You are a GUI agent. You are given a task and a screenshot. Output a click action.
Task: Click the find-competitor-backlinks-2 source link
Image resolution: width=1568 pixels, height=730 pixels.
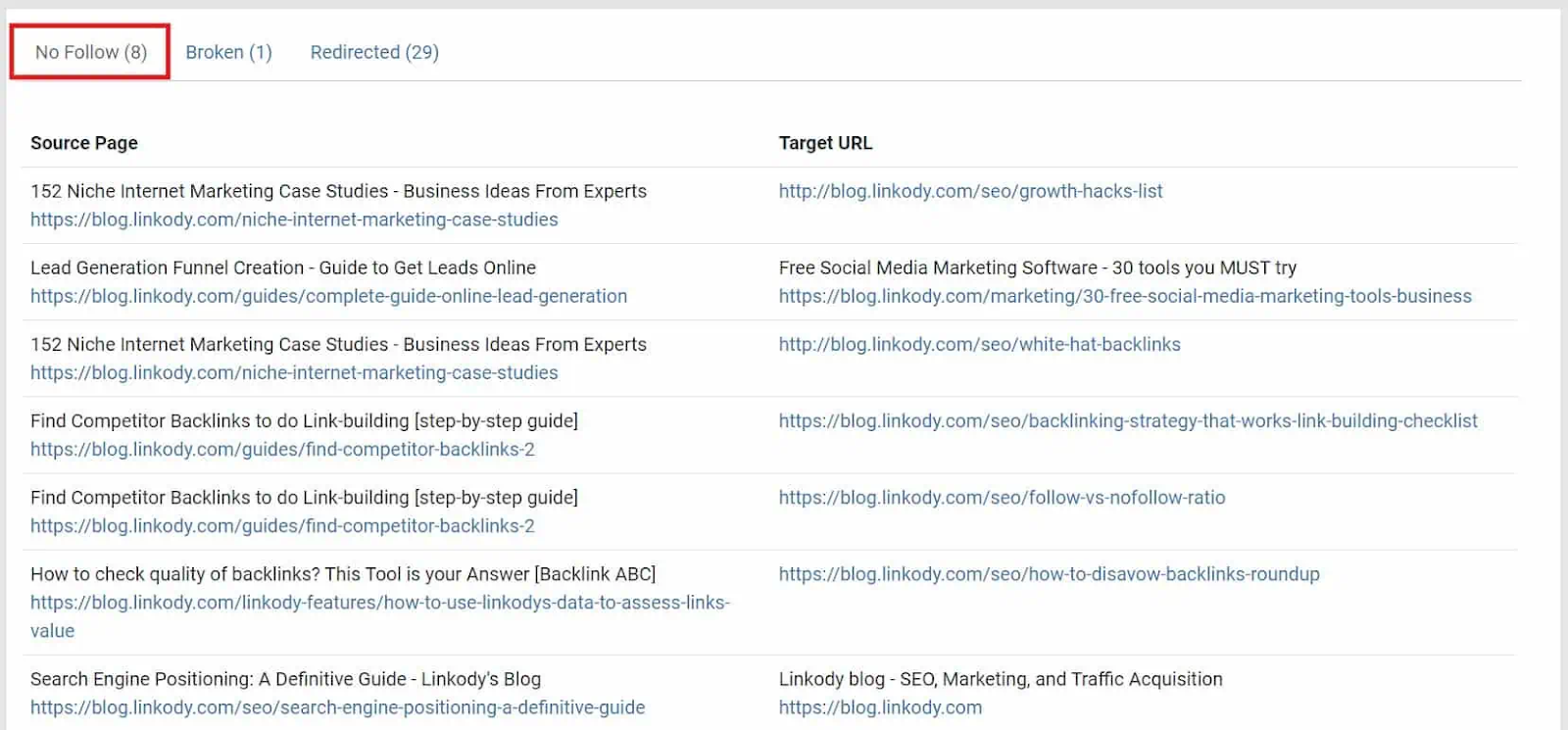282,449
